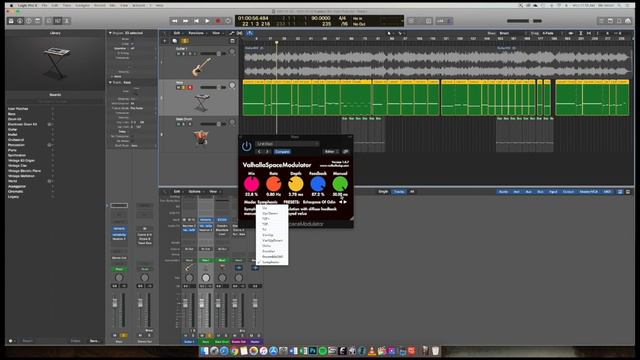Click the Fast Forward transport button
Screen dimensions: 640x360
[186, 21]
